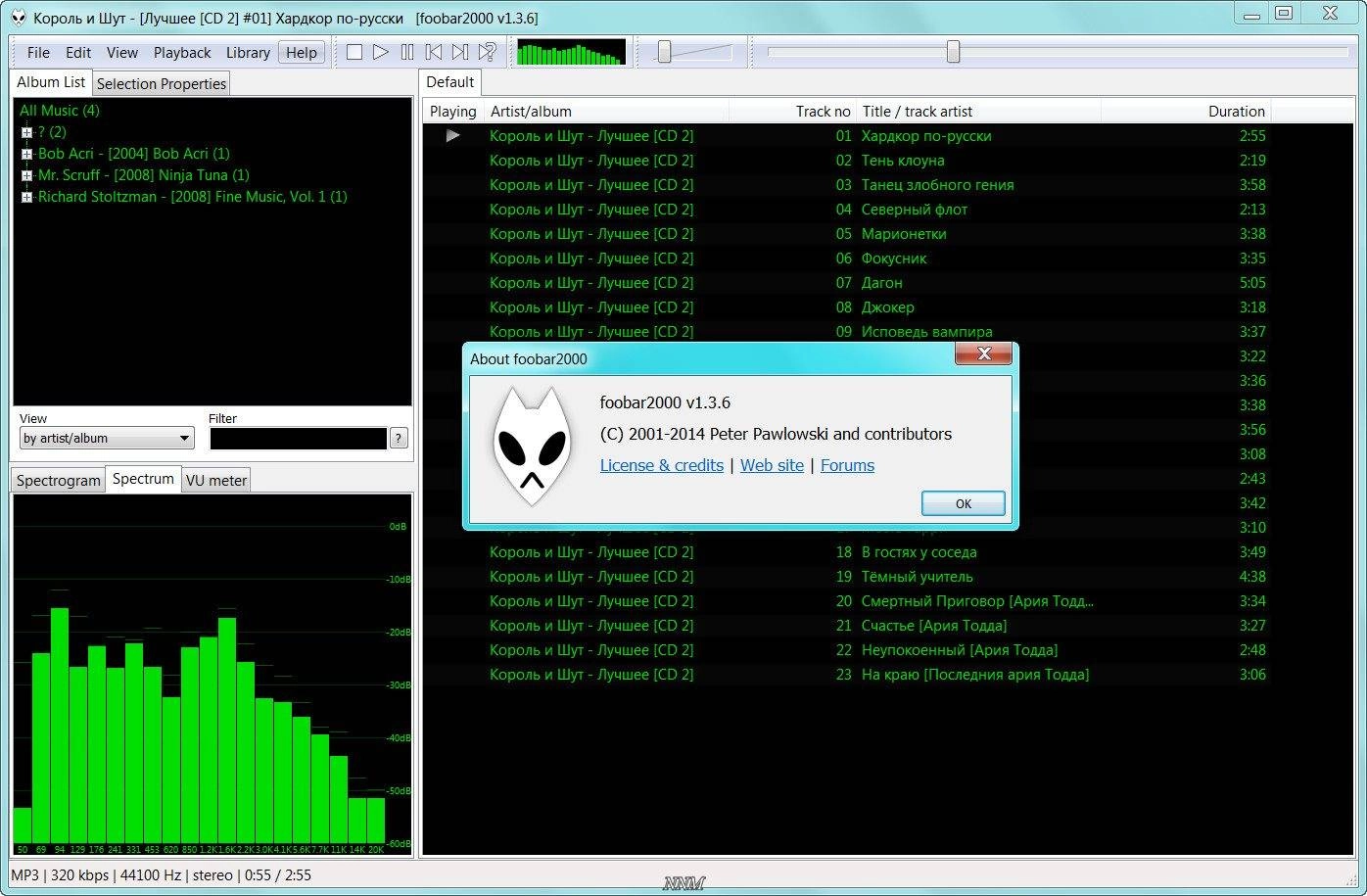This screenshot has height=896, width=1367.
Task: Go to previous track button
Action: [434, 52]
